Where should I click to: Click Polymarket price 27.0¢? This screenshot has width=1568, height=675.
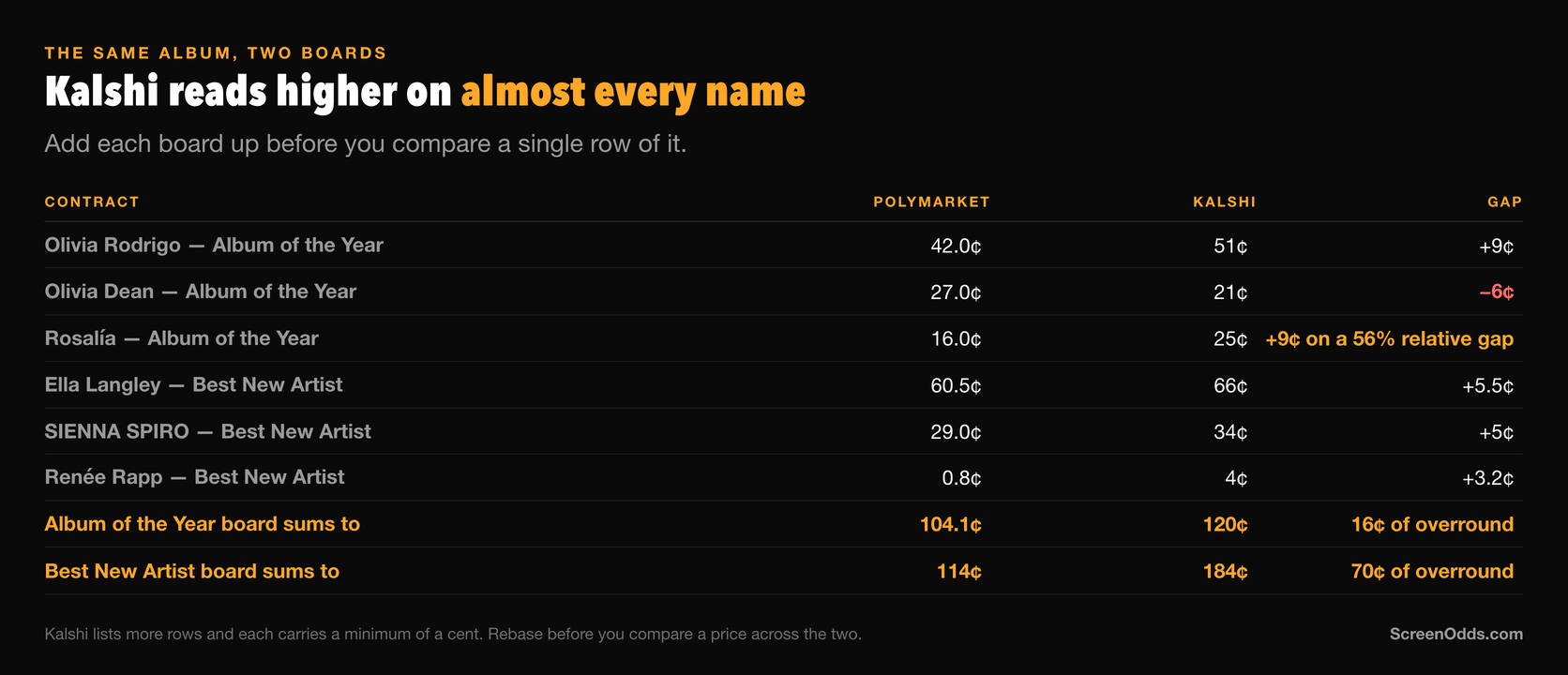(956, 292)
